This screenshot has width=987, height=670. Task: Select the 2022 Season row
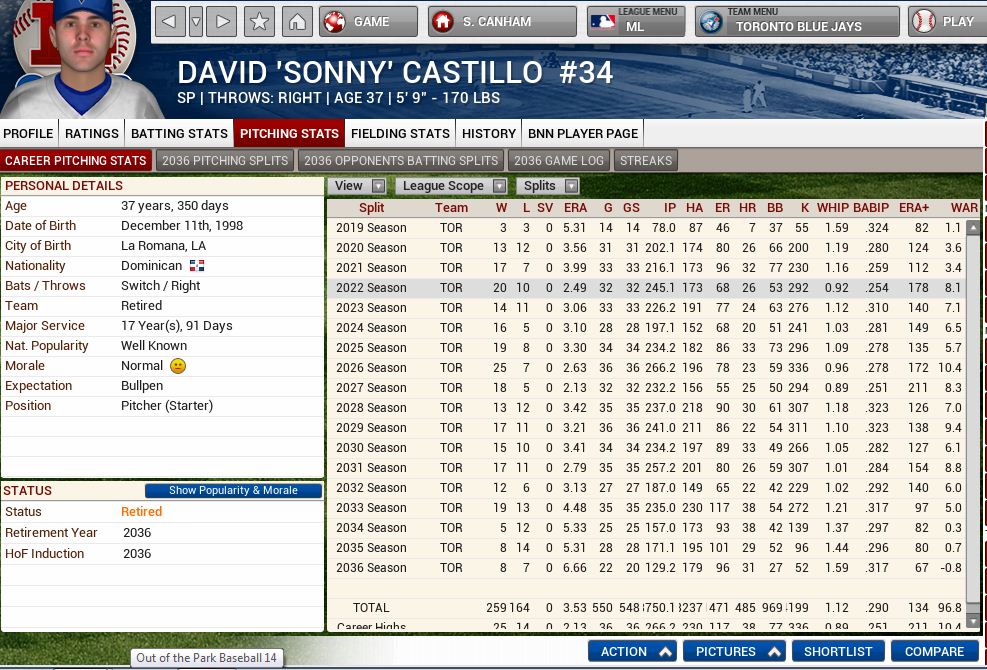tap(646, 288)
